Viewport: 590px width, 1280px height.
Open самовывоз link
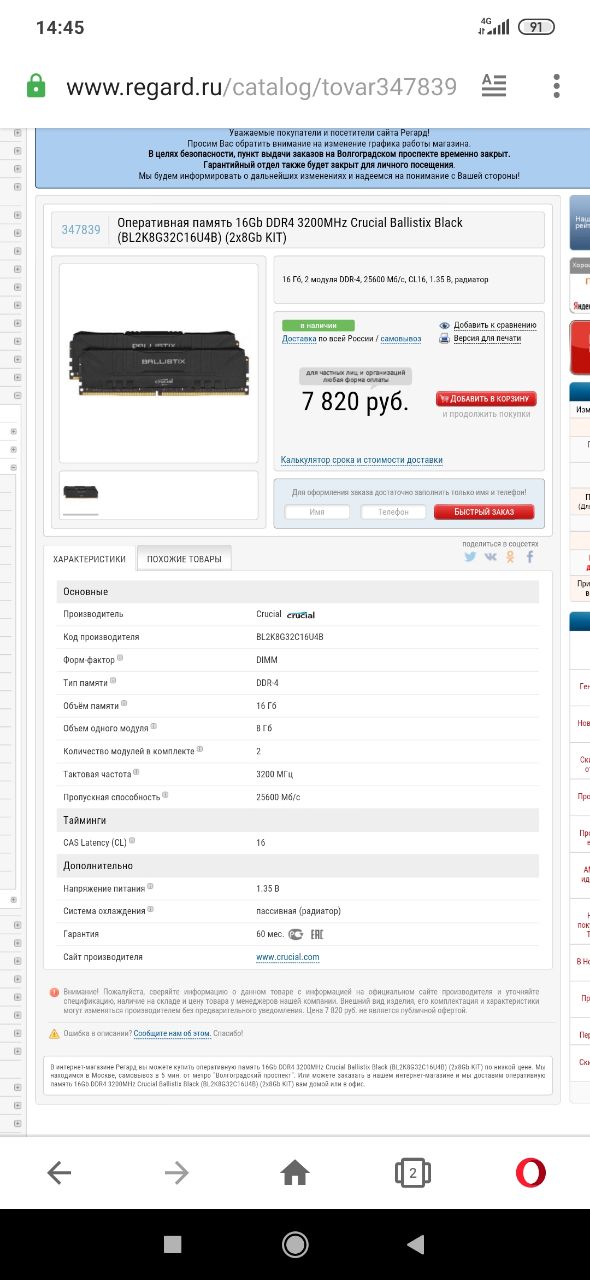coord(401,338)
